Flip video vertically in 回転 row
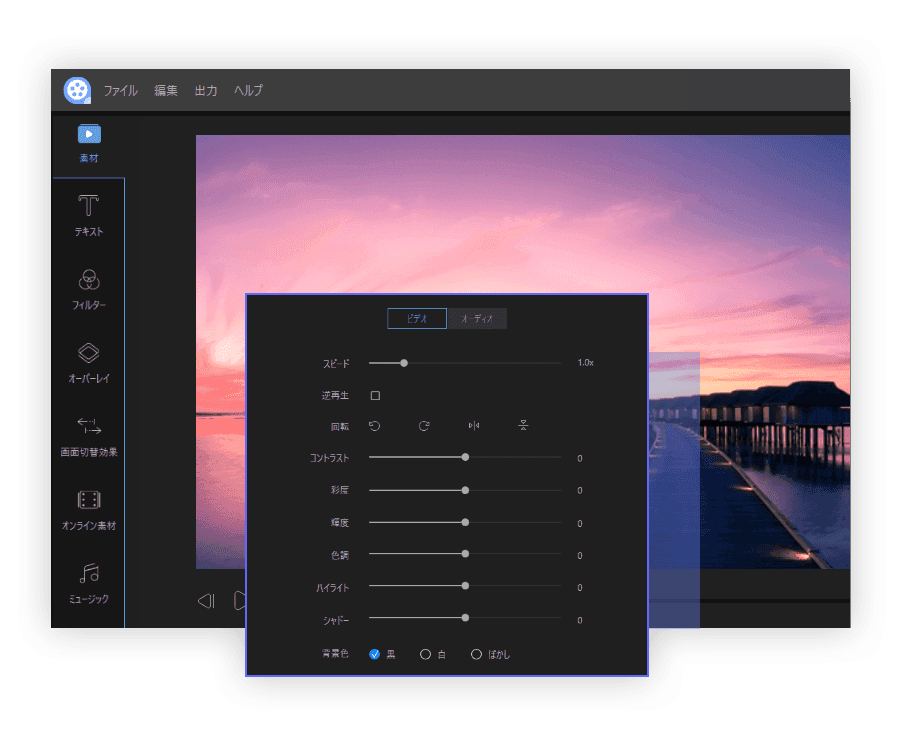 coord(523,426)
